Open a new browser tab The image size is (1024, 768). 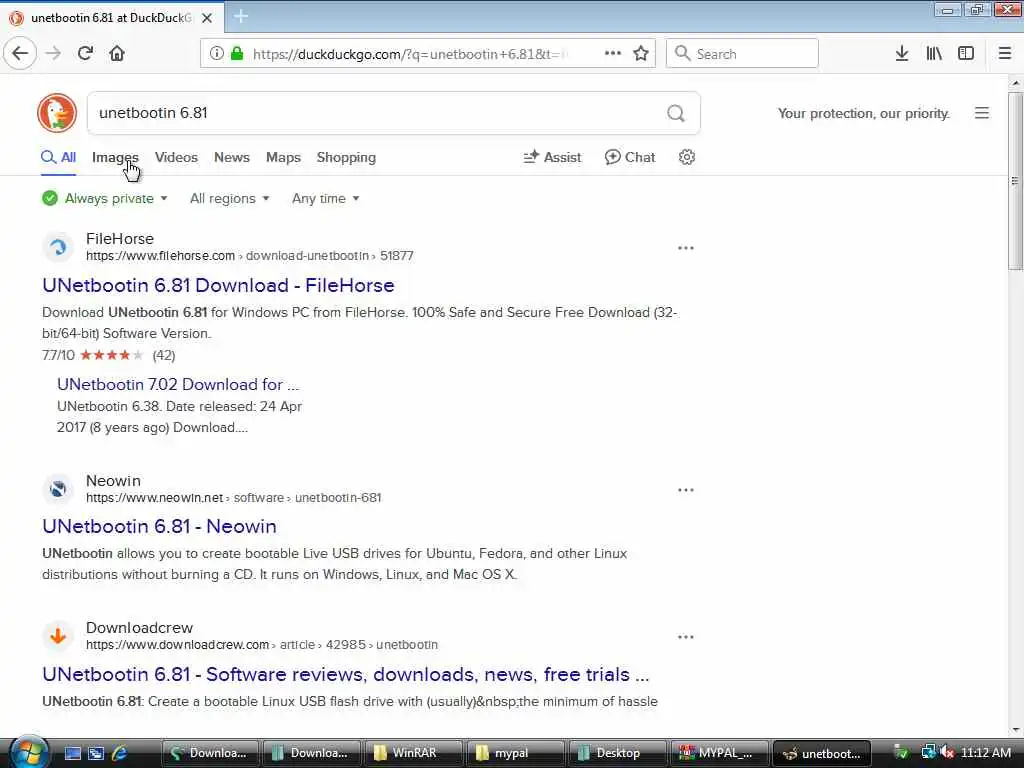240,17
